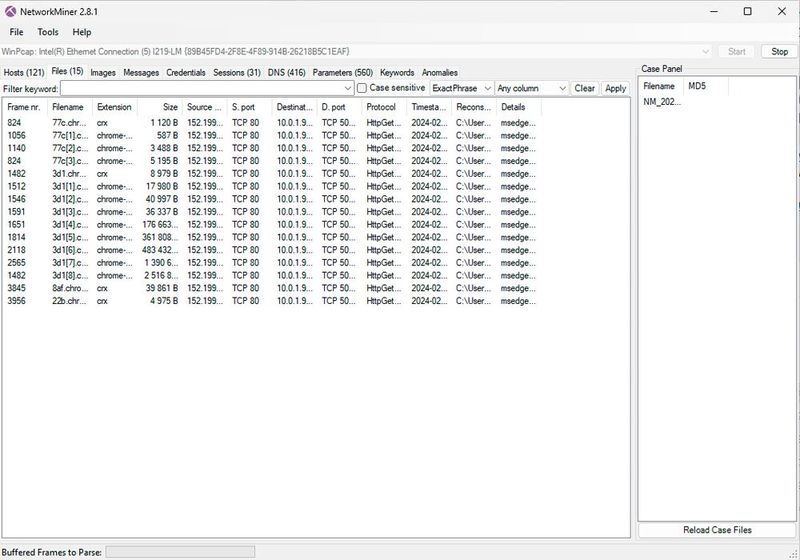Click the Reload Case Files button
800x560 pixels.
click(x=716, y=529)
